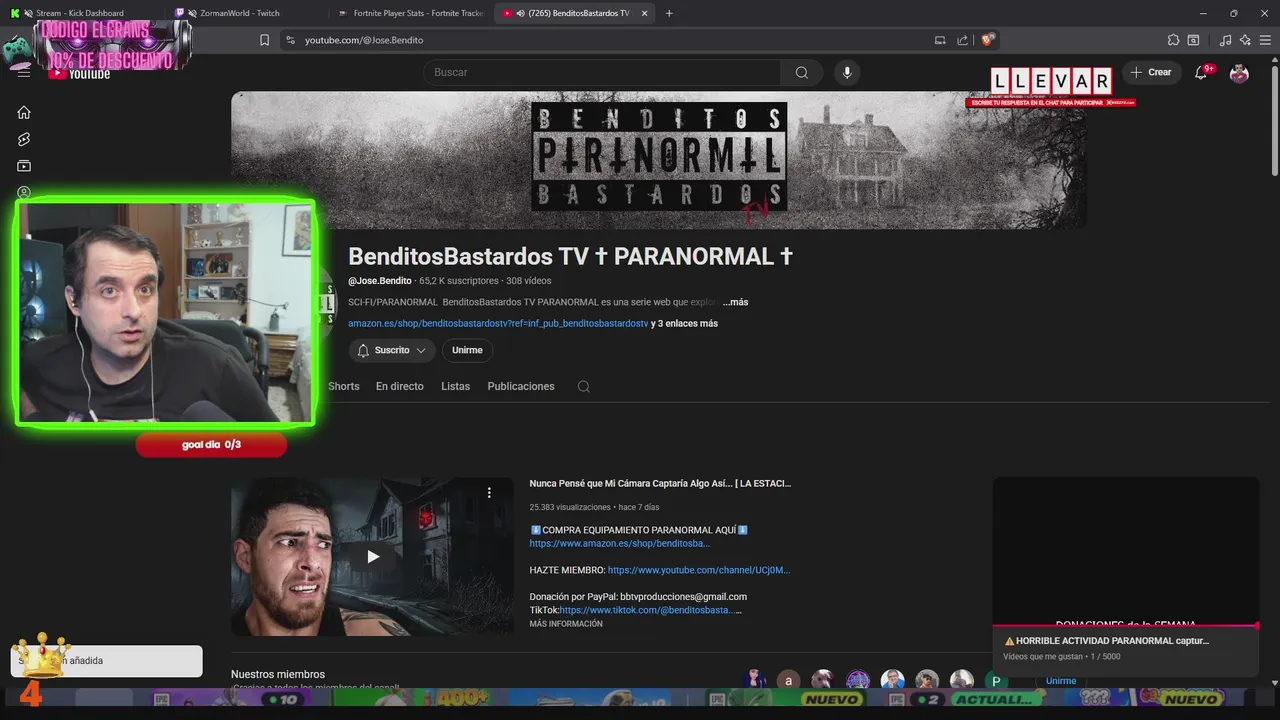1280x720 pixels.
Task: Bookmark this page in the browser toolbar
Action: pyautogui.click(x=264, y=40)
